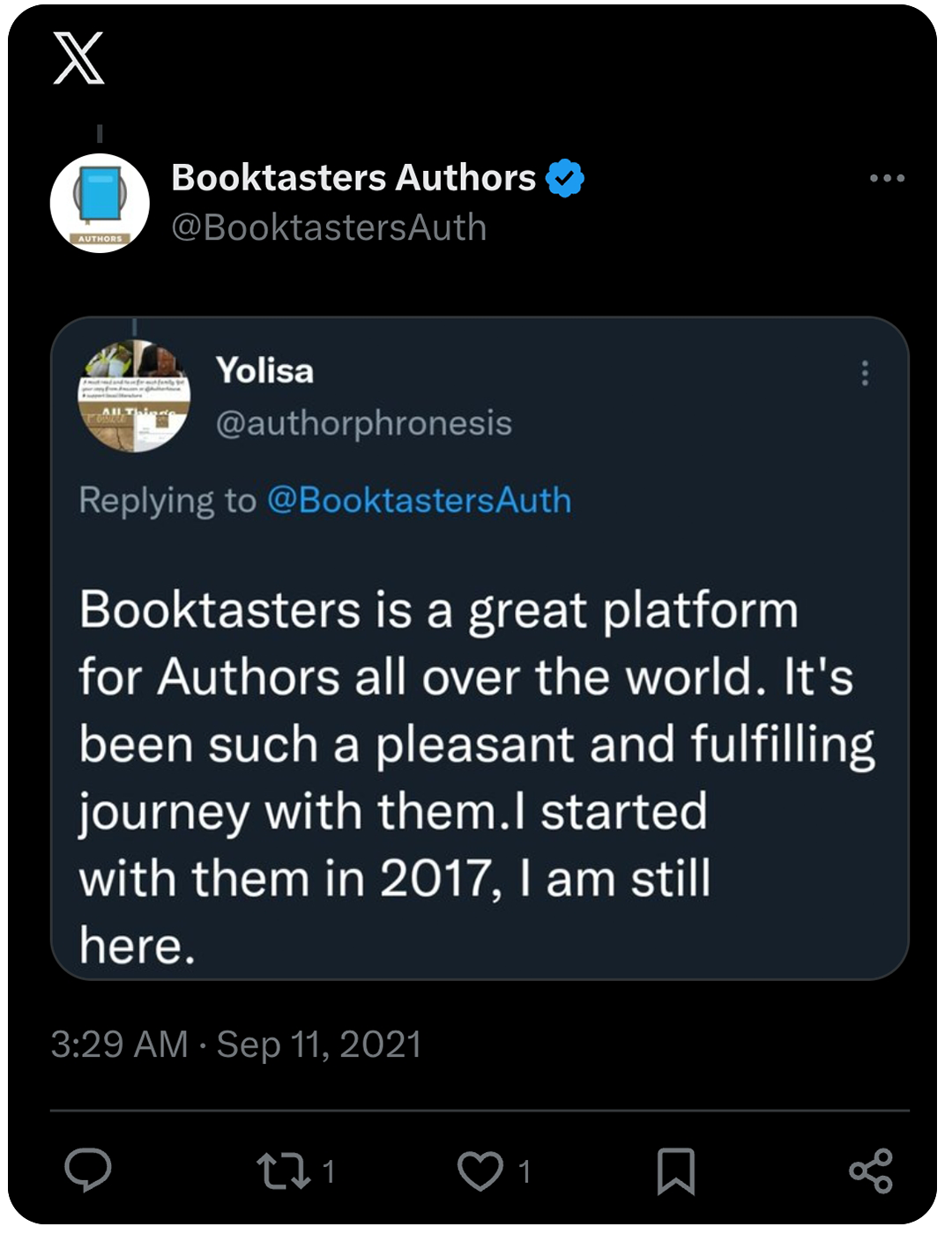
Task: Open Booktasters Authors profile picture
Action: coord(100,203)
